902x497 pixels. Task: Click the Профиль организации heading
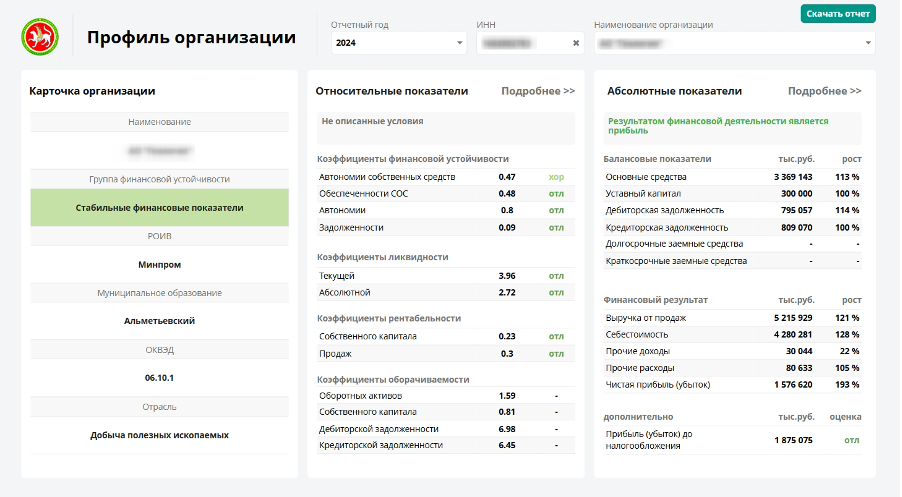tap(191, 37)
